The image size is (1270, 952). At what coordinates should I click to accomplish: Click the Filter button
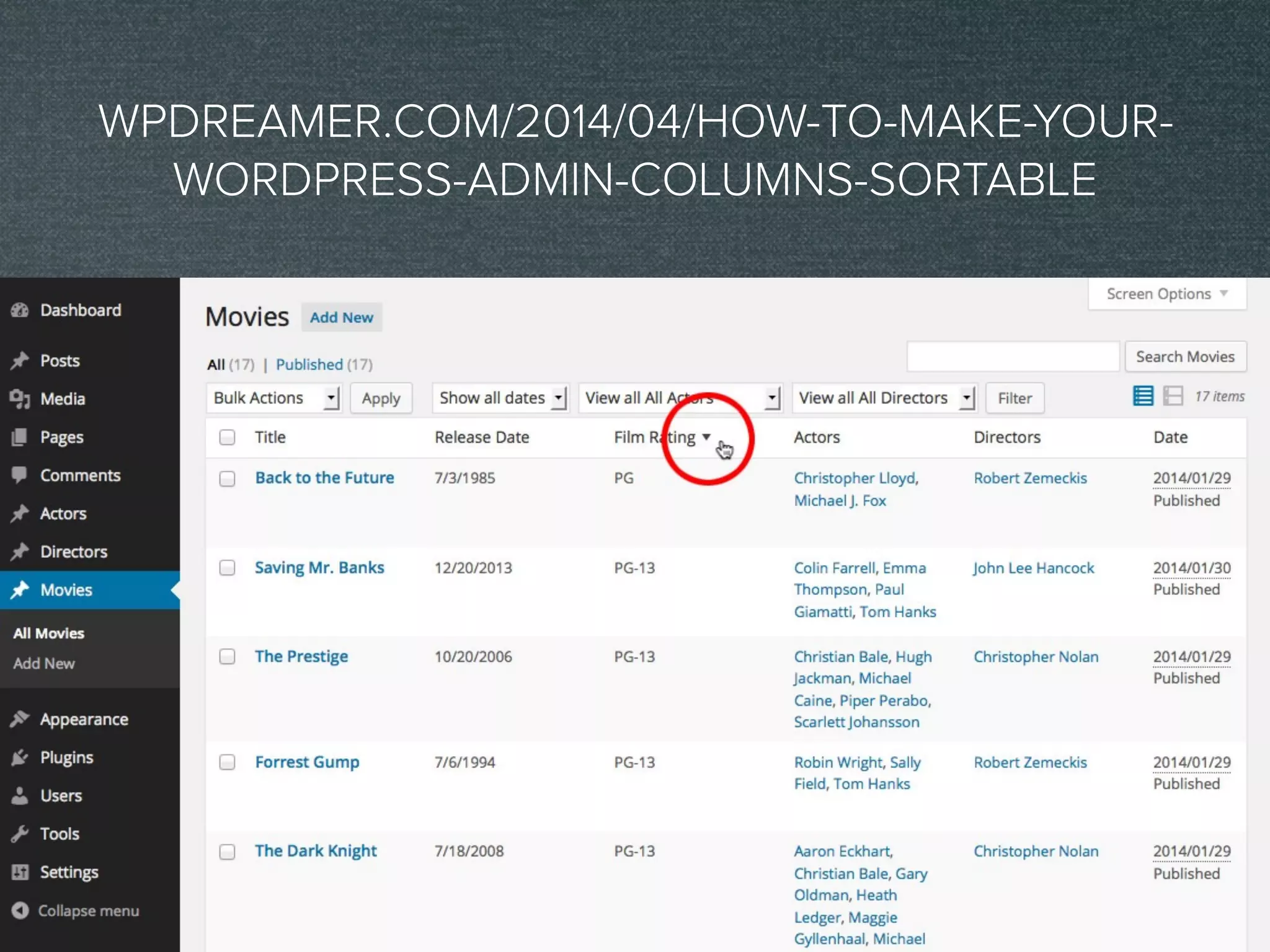1015,398
